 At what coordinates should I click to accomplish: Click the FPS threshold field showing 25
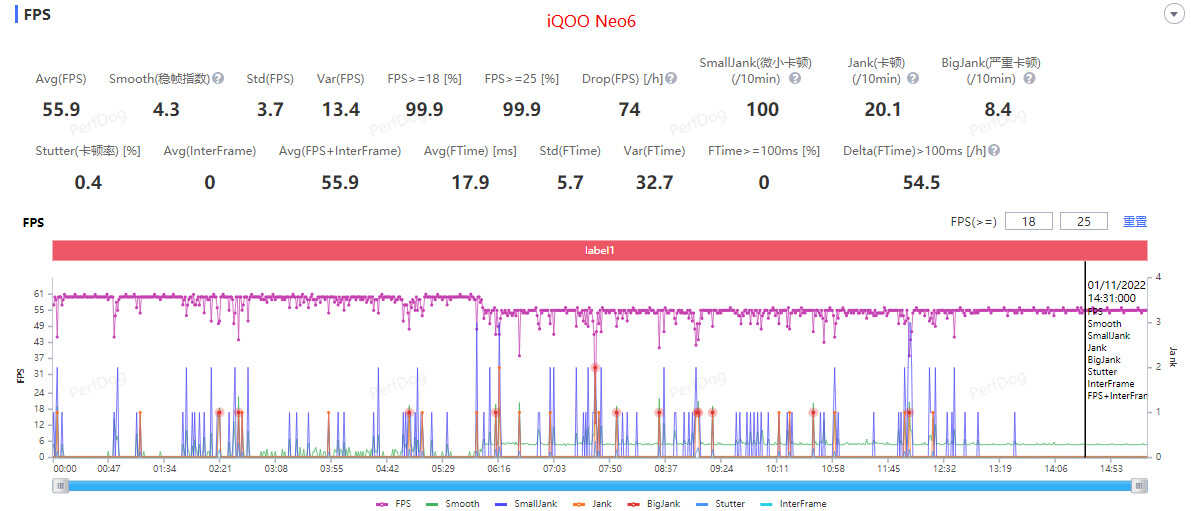(1083, 222)
